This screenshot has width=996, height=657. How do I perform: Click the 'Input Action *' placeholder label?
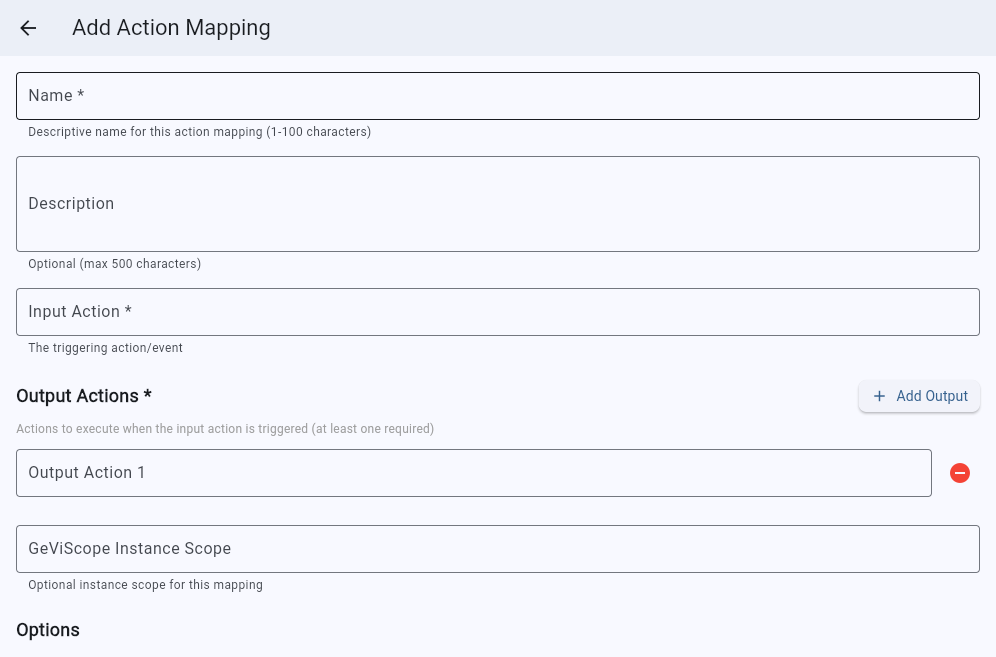coord(80,312)
